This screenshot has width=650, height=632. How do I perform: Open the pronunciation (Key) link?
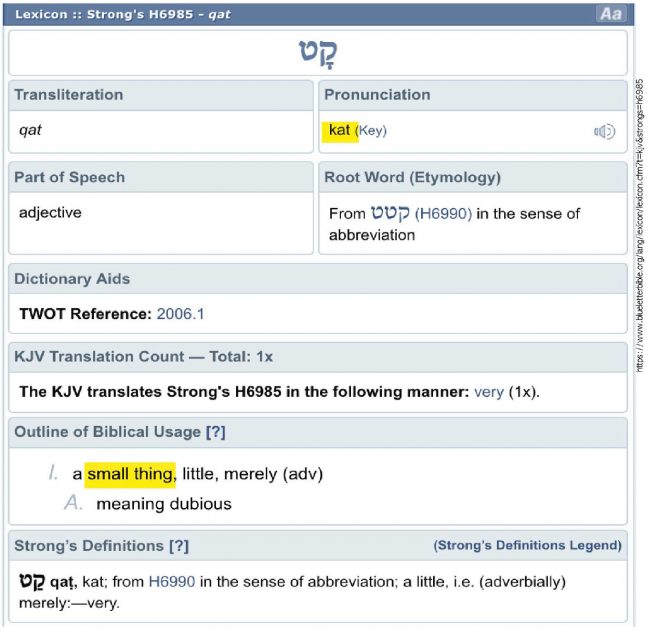point(371,131)
